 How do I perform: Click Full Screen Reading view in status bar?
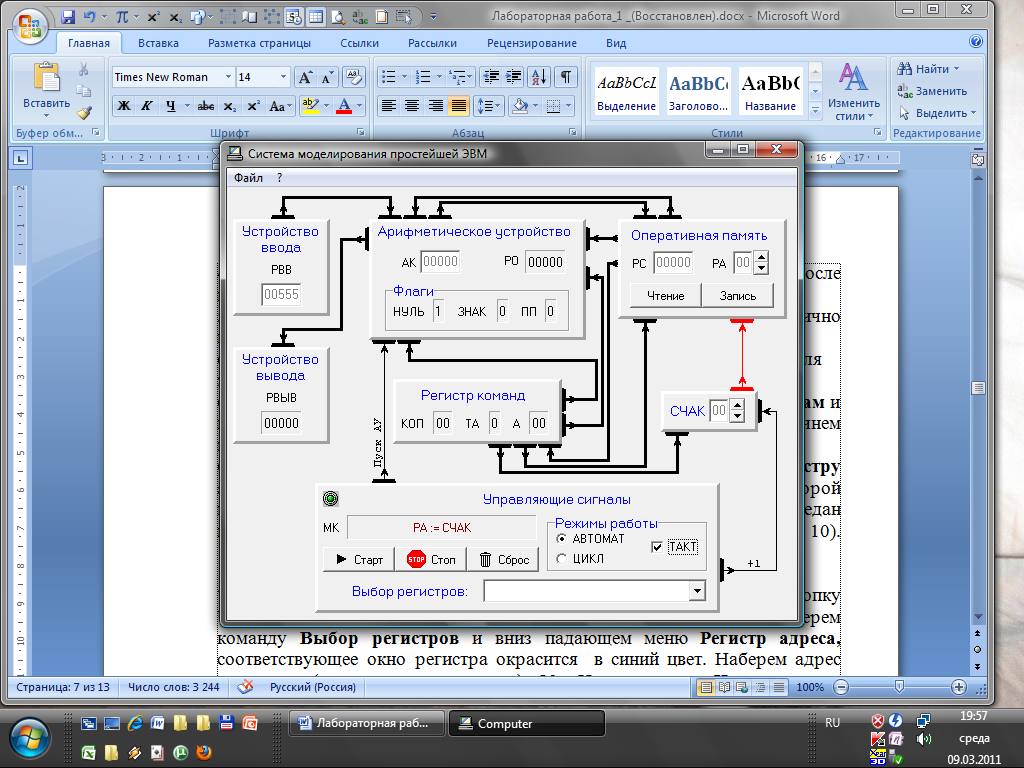point(724,687)
